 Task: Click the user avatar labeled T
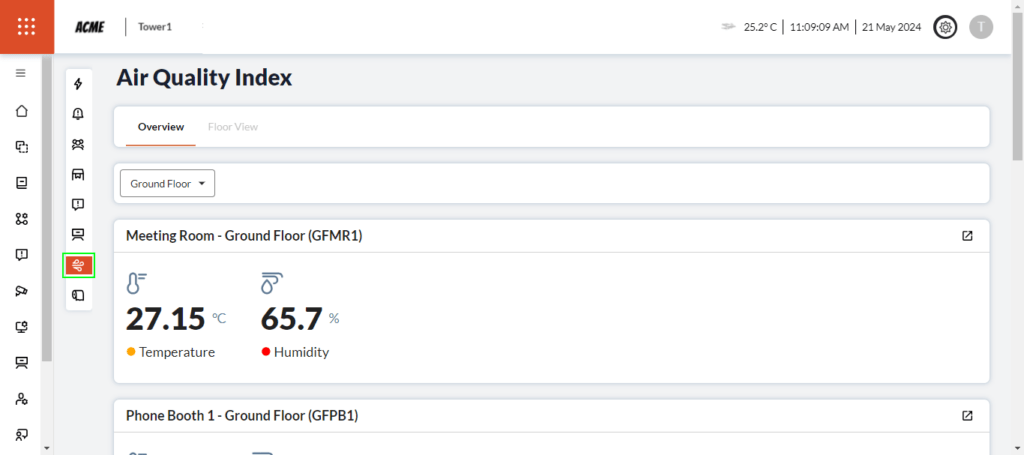[981, 27]
